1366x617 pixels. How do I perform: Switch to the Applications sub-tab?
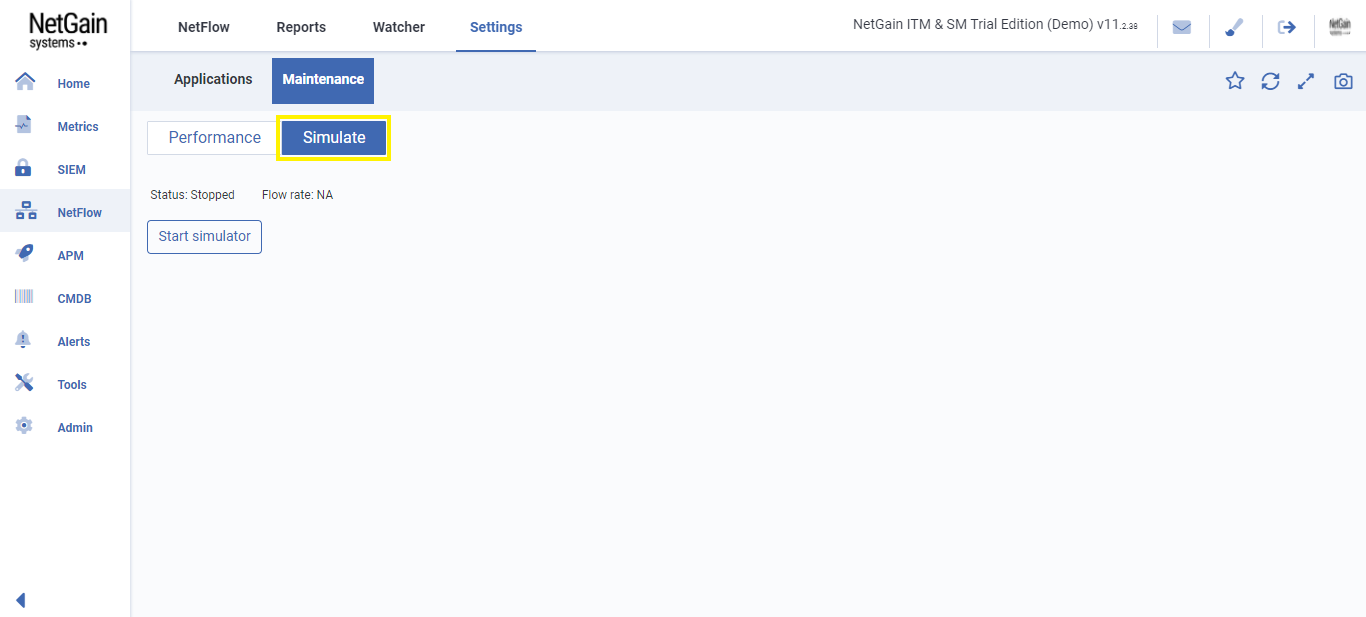pyautogui.click(x=213, y=79)
